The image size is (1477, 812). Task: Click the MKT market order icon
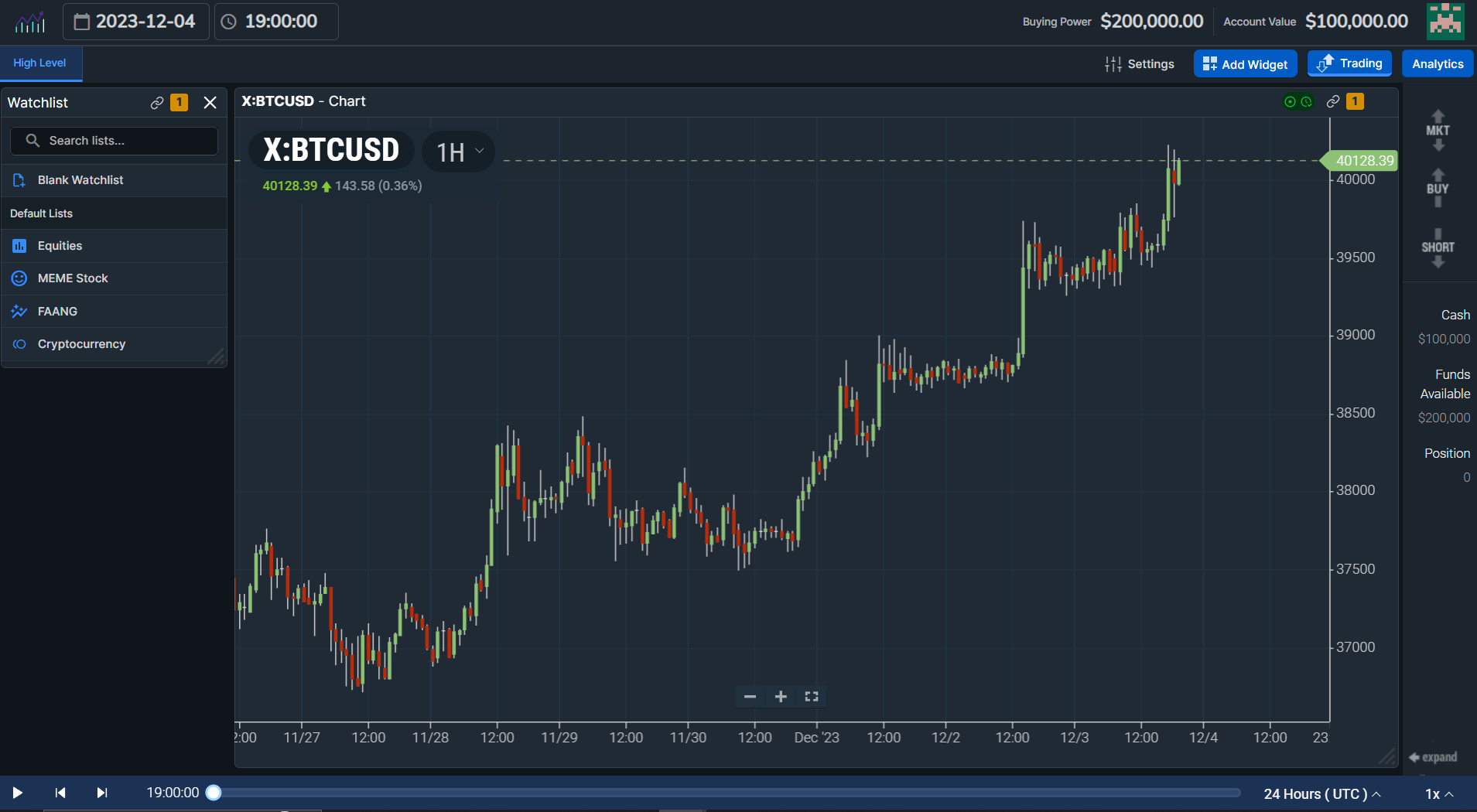pos(1438,130)
